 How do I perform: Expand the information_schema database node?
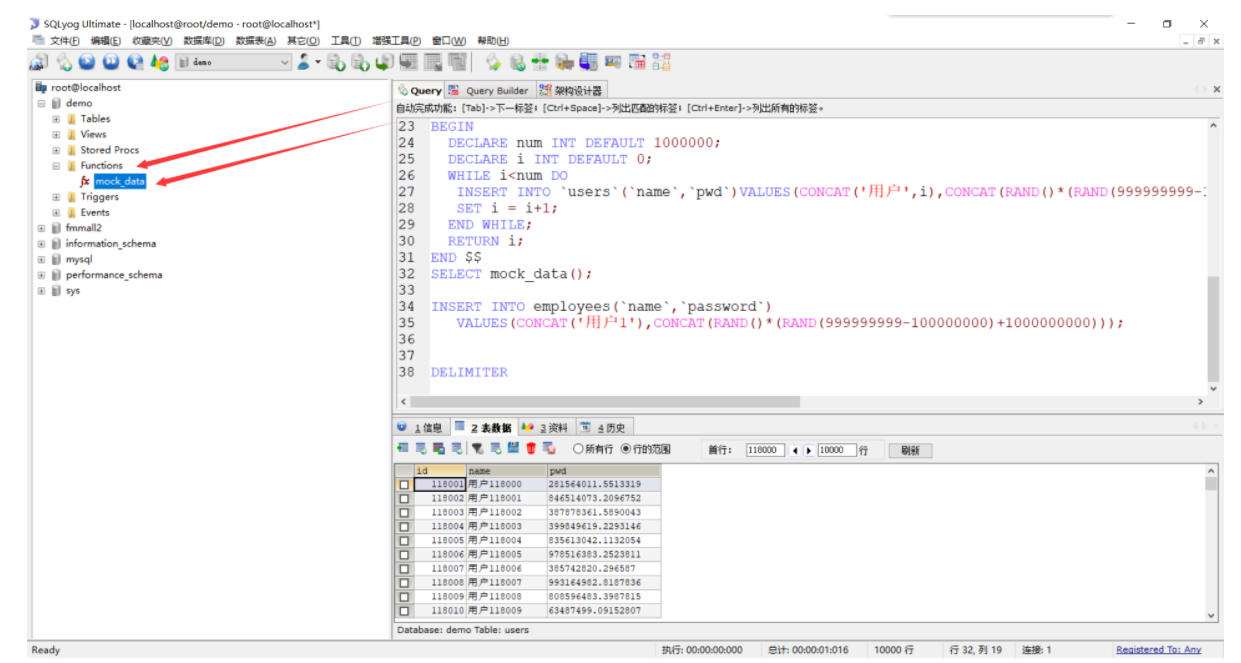coord(41,244)
